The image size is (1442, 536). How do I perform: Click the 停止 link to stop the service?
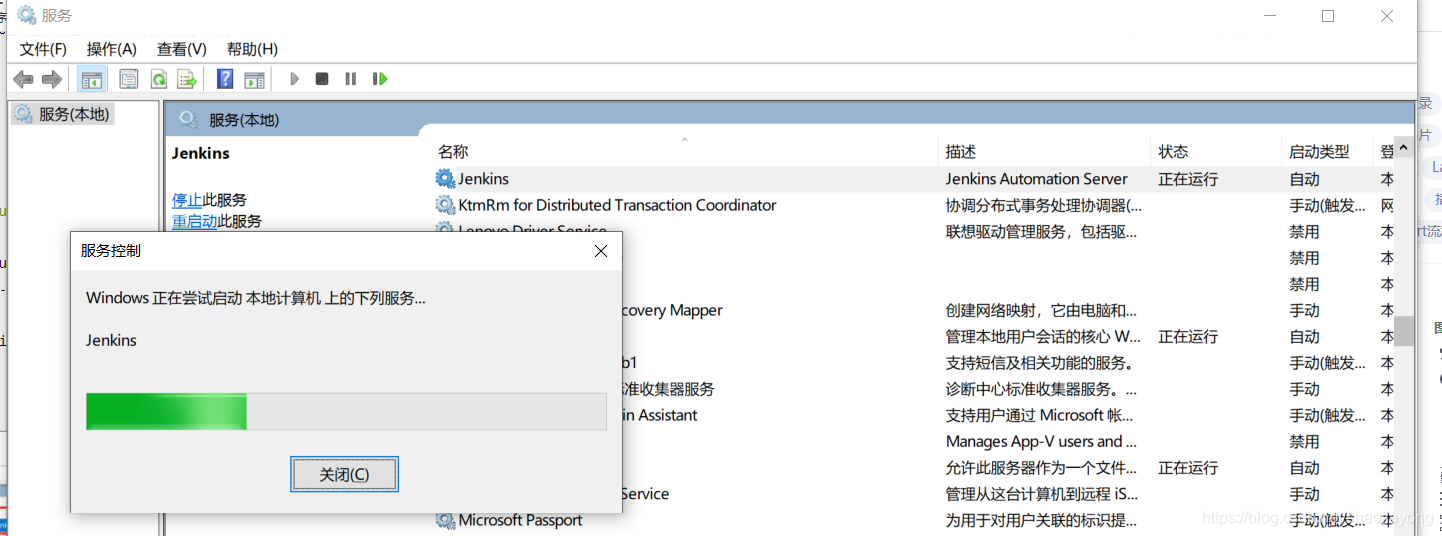[187, 200]
